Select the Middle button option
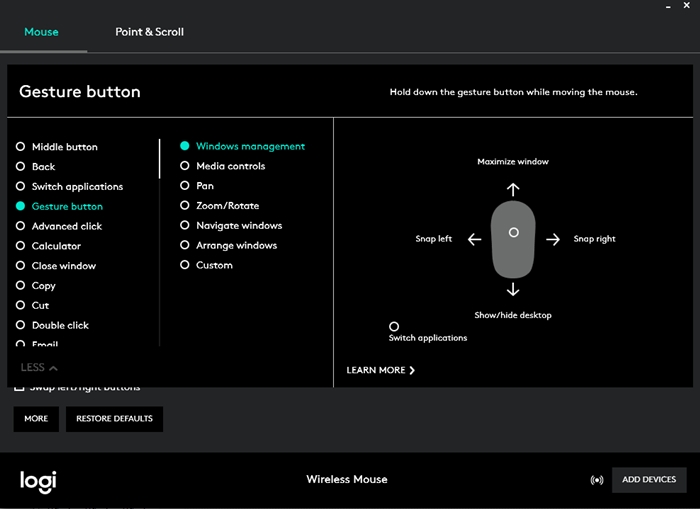 pos(64,147)
